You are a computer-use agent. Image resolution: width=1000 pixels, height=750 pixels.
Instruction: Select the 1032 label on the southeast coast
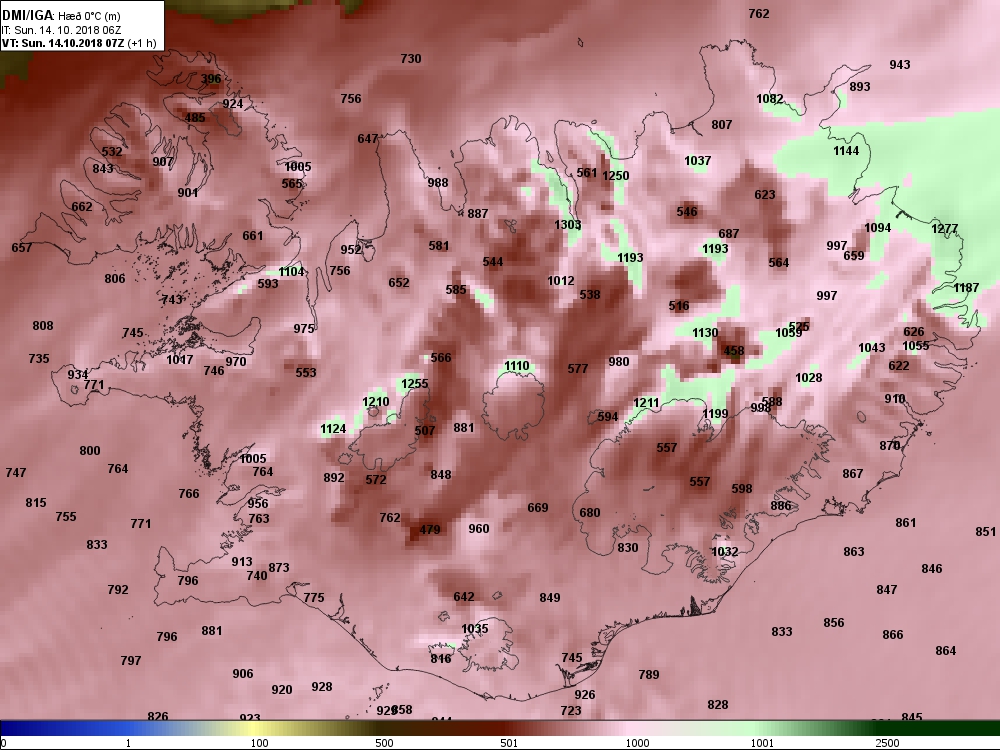tap(724, 552)
